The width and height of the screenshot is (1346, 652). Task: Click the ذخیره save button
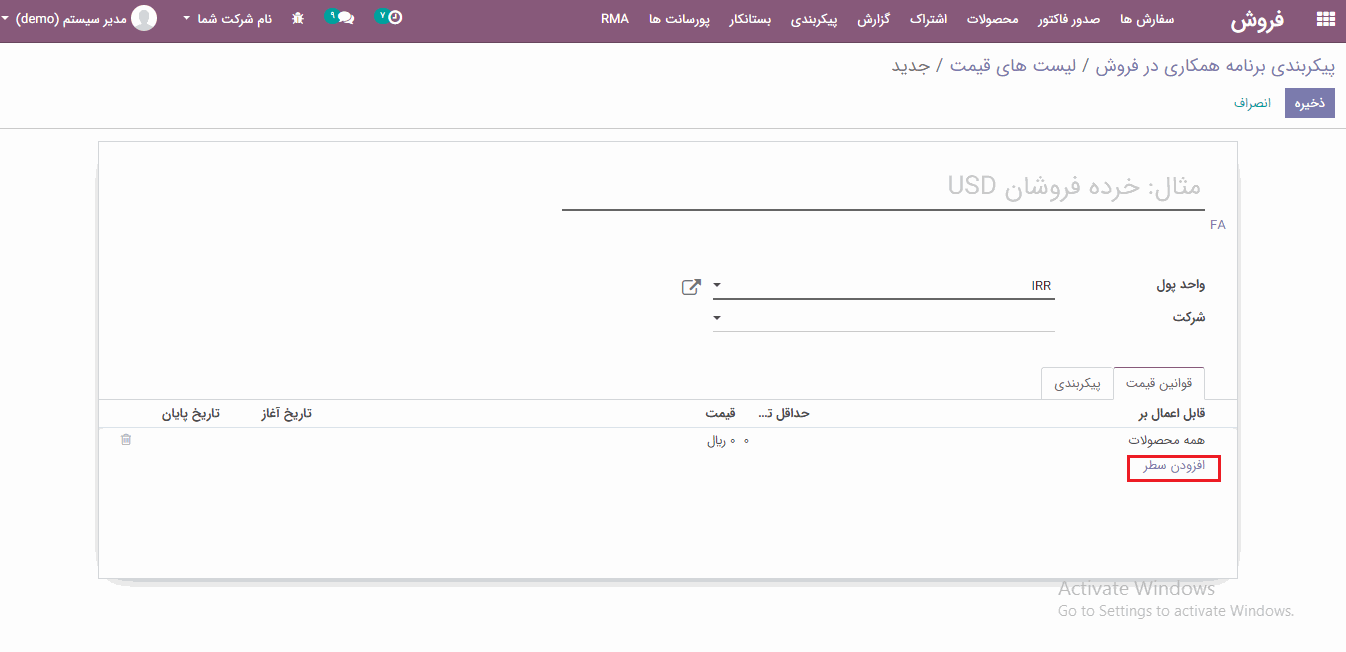coord(1310,103)
